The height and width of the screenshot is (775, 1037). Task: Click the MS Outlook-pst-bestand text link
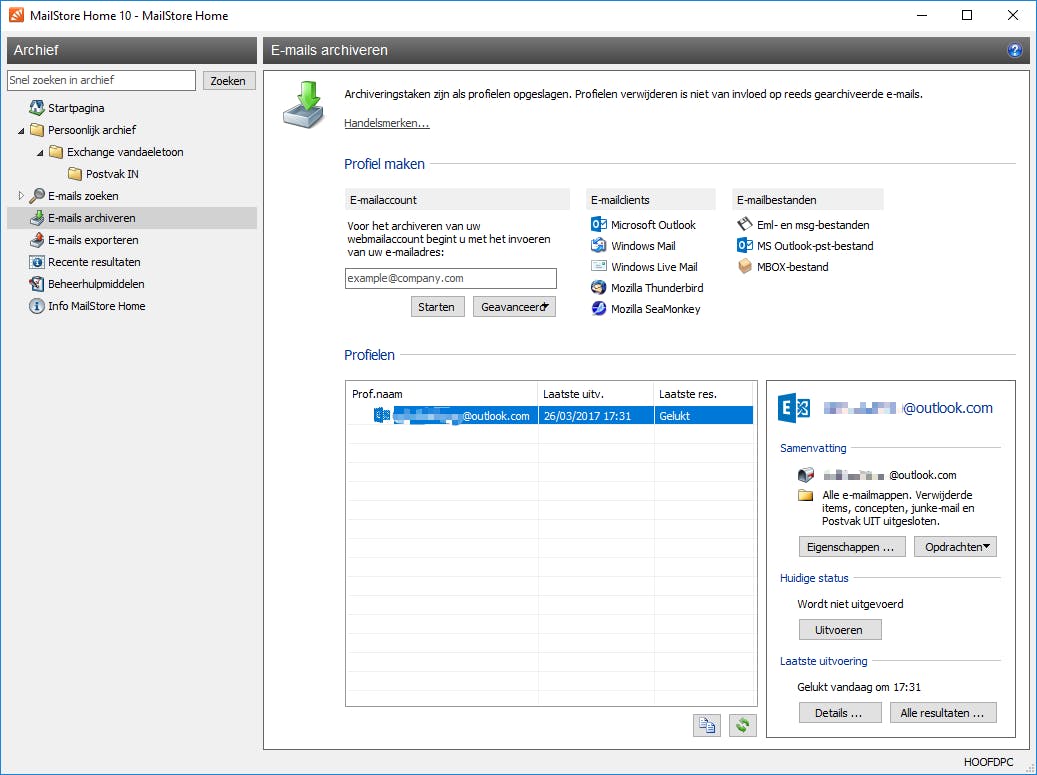point(815,246)
